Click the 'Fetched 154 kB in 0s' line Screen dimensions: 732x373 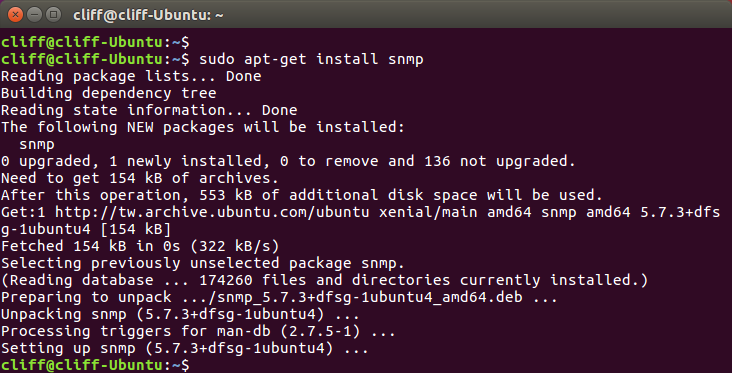140,246
